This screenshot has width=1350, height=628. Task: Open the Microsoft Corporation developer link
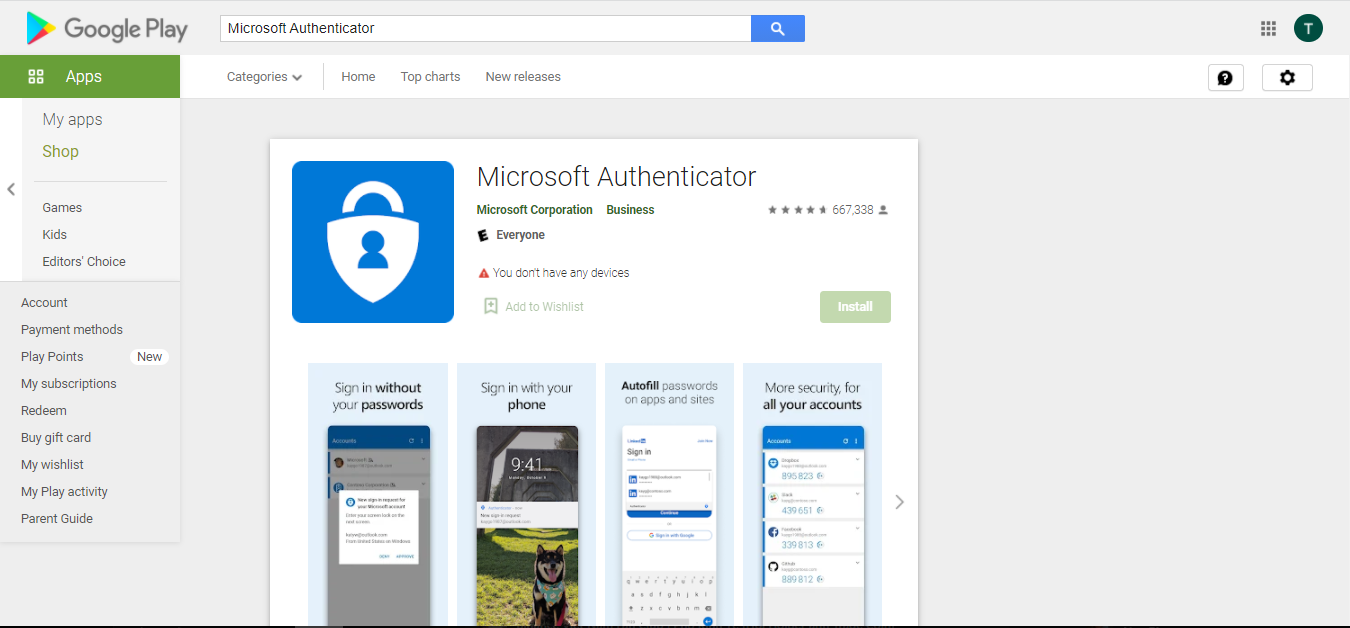pyautogui.click(x=534, y=210)
